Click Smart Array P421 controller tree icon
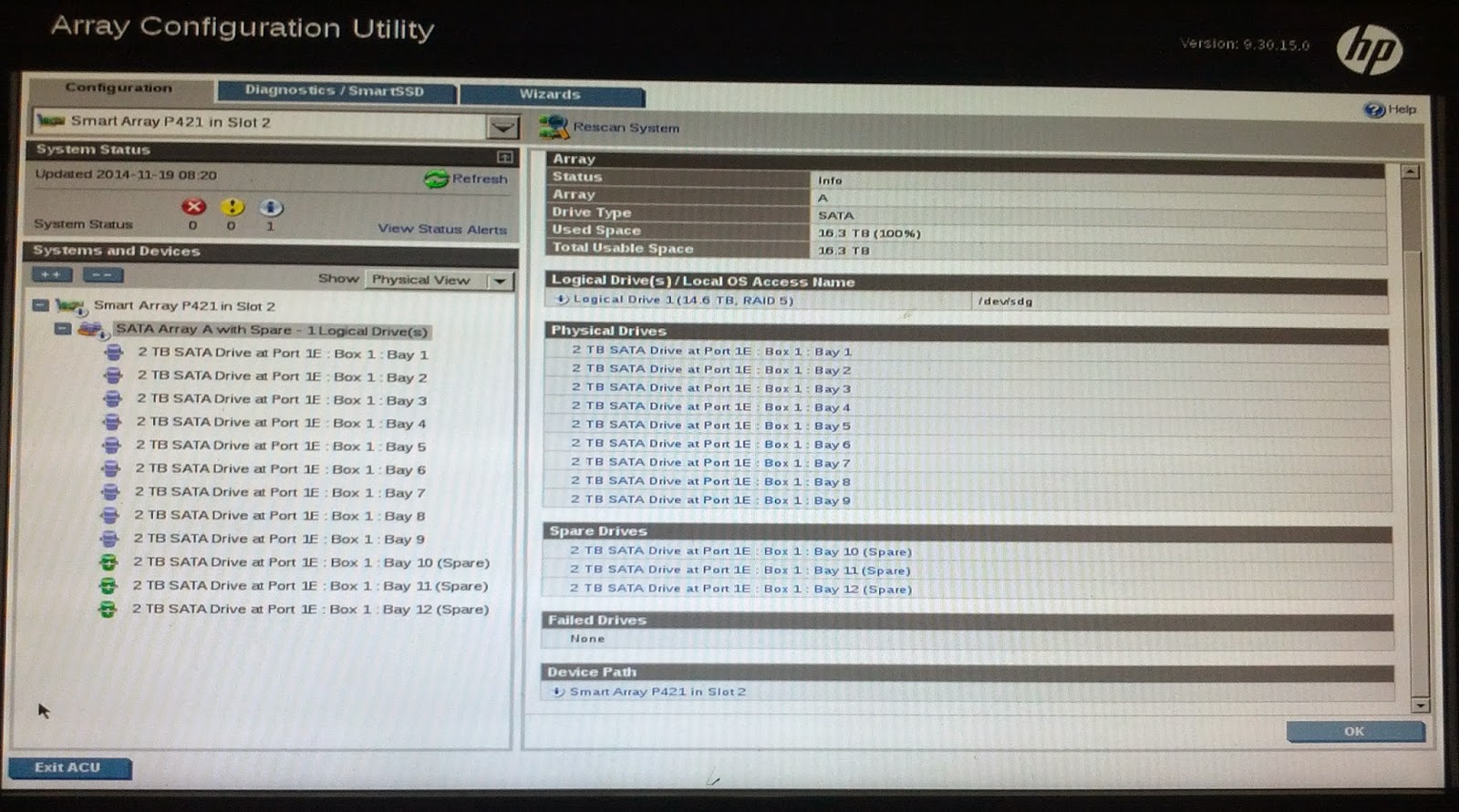1459x812 pixels. (x=70, y=306)
